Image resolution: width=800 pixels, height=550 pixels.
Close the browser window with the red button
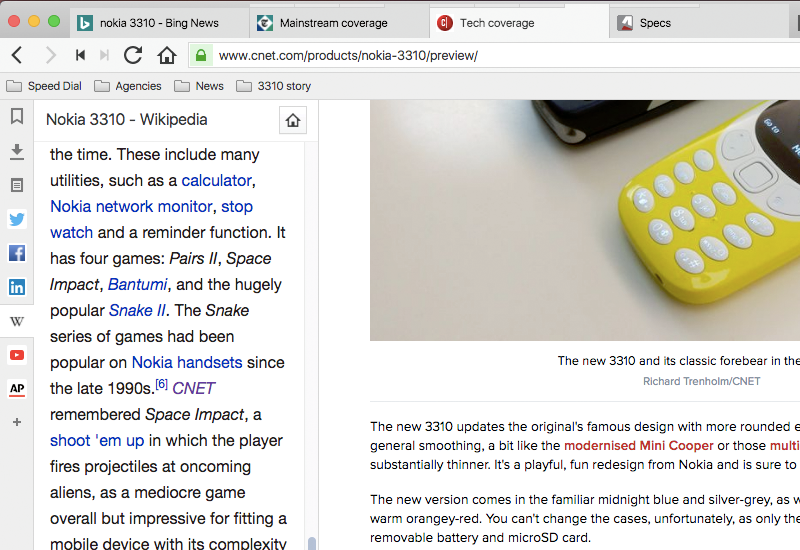point(14,21)
